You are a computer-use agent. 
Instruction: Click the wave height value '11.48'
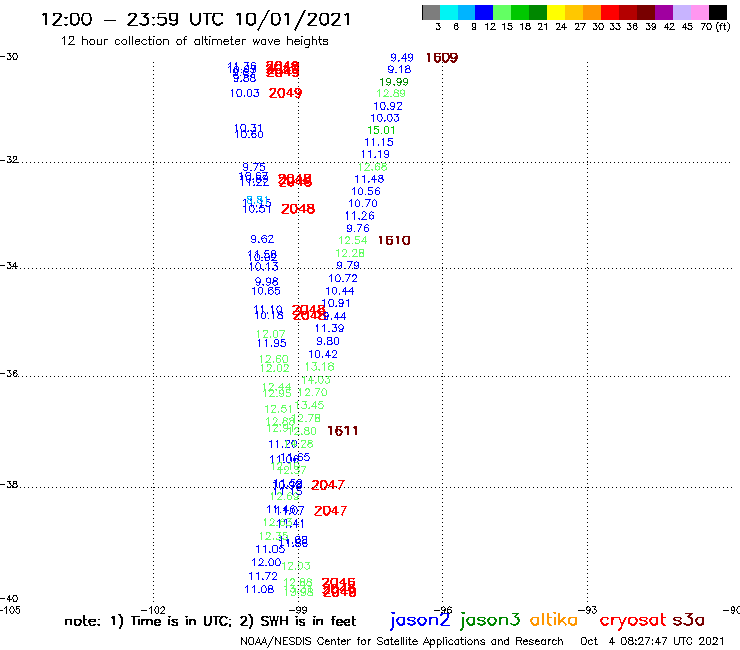coord(369,179)
